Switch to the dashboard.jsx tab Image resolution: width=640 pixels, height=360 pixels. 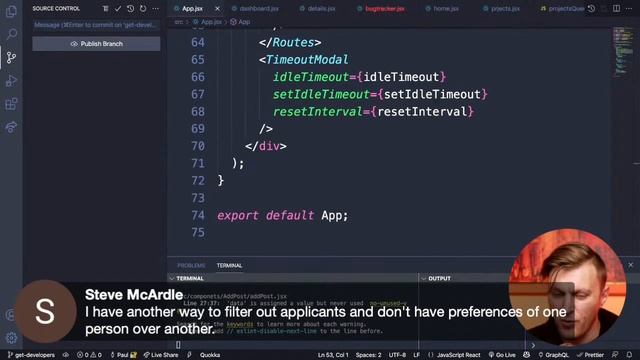coord(255,9)
